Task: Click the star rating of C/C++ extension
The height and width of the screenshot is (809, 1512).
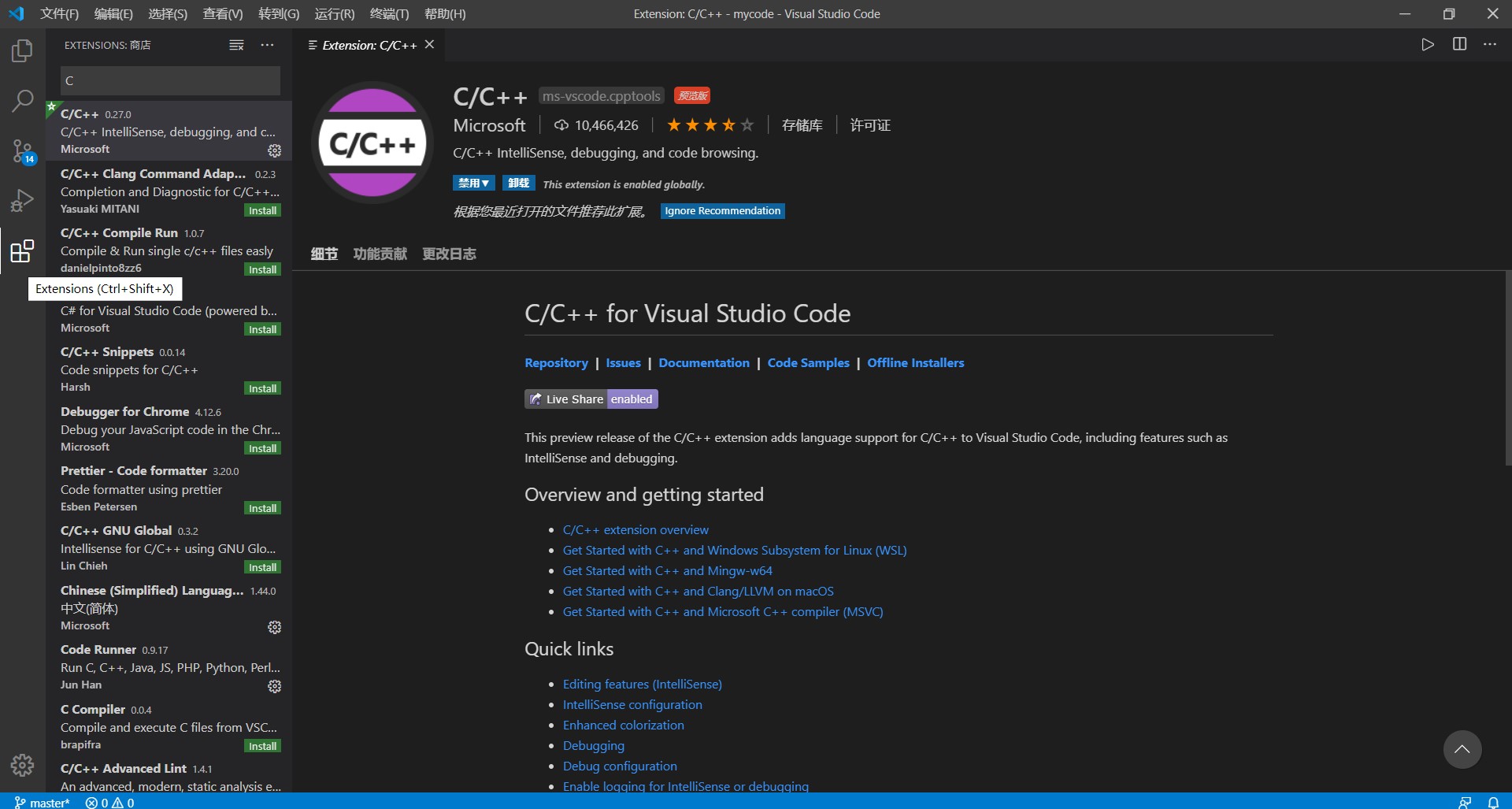Action: [710, 125]
